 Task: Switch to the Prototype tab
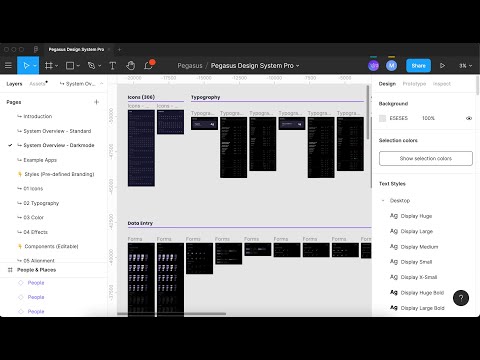[x=414, y=84]
